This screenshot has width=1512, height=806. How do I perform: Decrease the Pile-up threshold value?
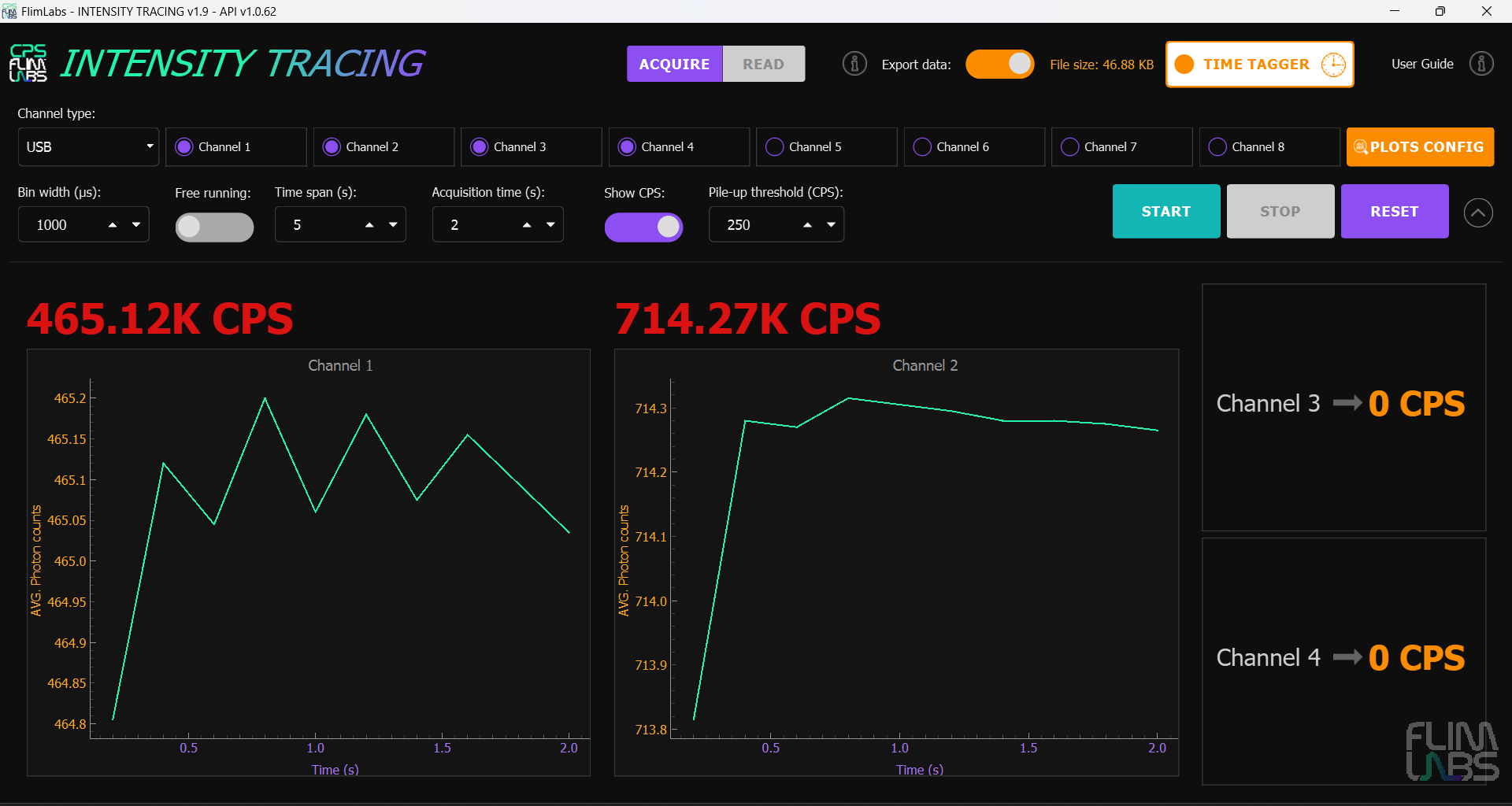(831, 225)
